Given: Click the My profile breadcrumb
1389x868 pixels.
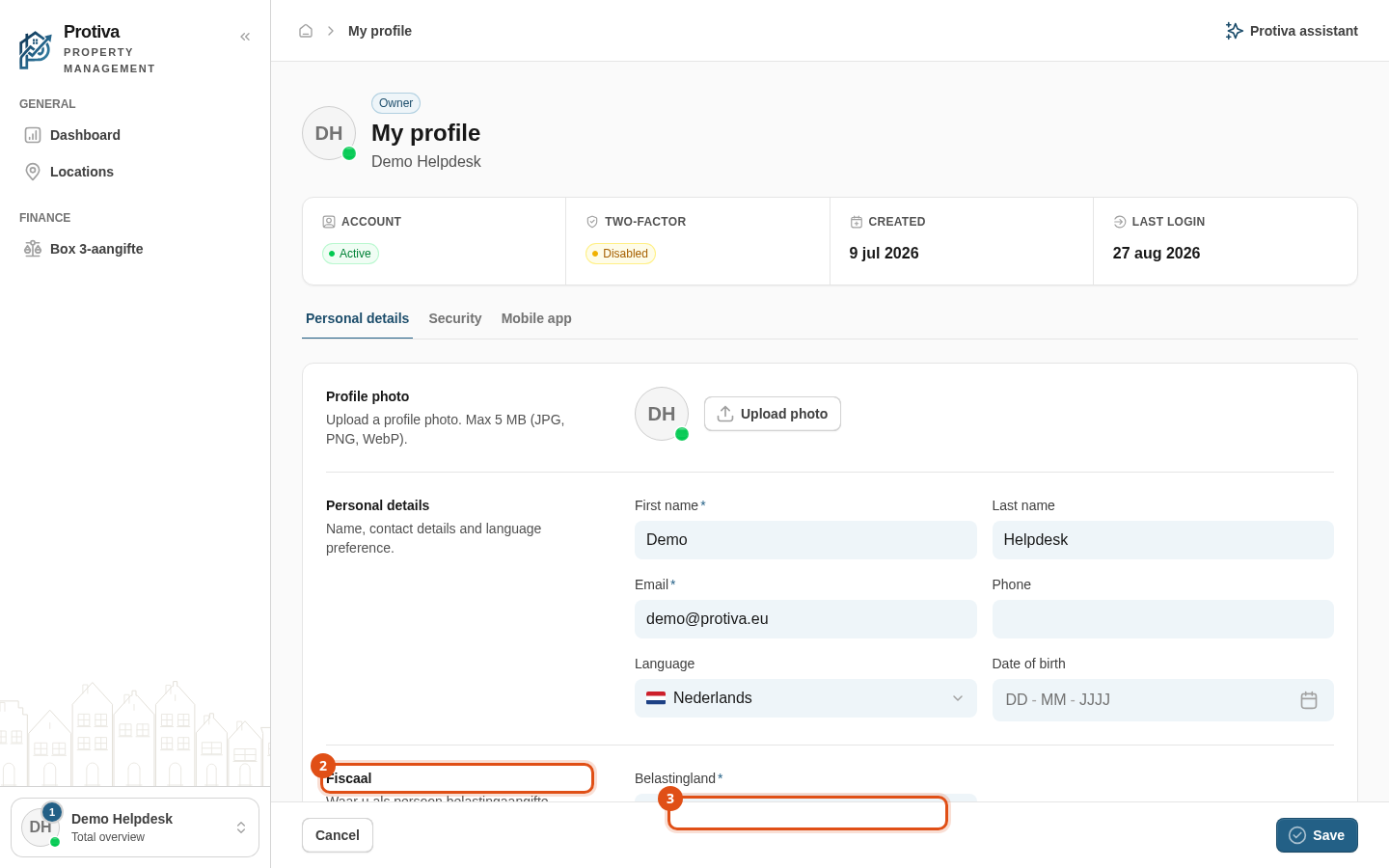Looking at the screenshot, I should click(380, 31).
